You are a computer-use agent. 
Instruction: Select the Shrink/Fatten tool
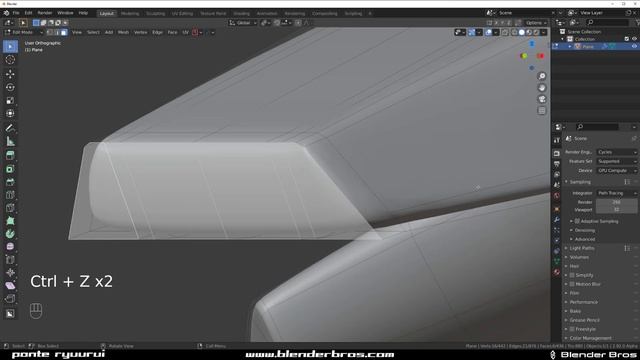click(x=10, y=273)
